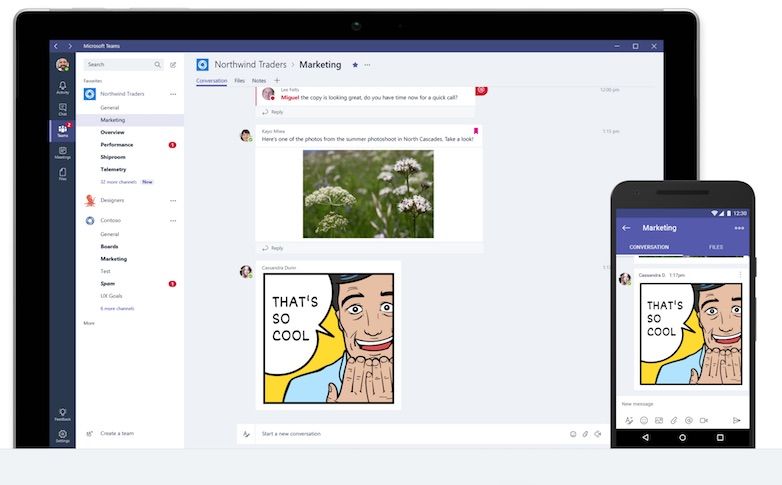Open the Overview channel
This screenshot has height=485, width=782.
point(112,132)
